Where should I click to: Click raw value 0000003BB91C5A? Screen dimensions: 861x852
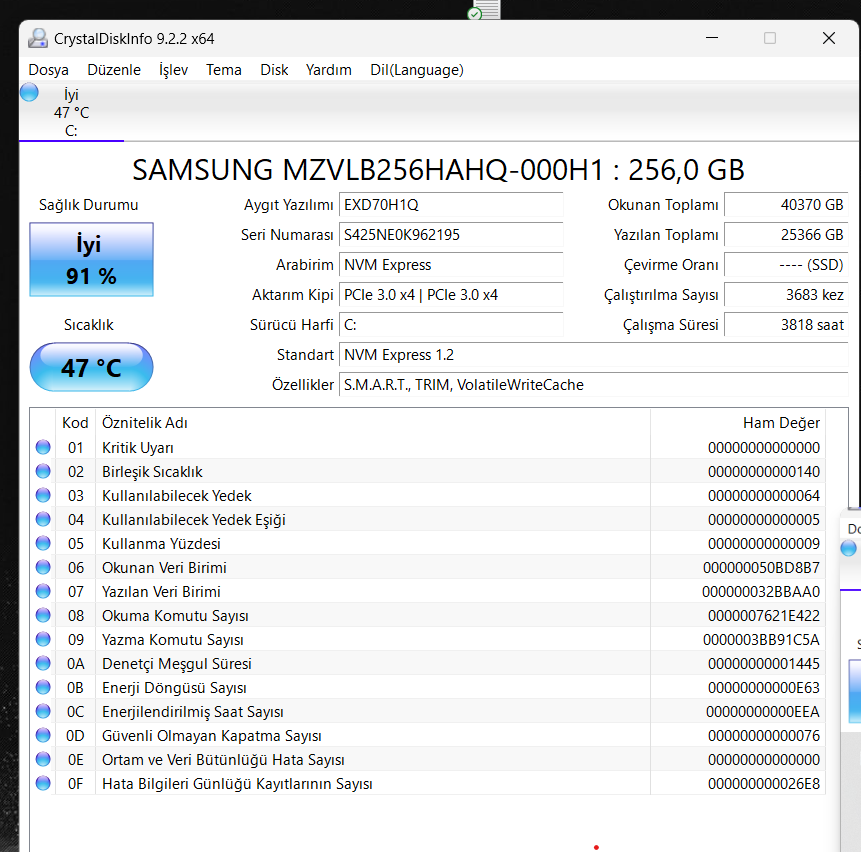761,640
